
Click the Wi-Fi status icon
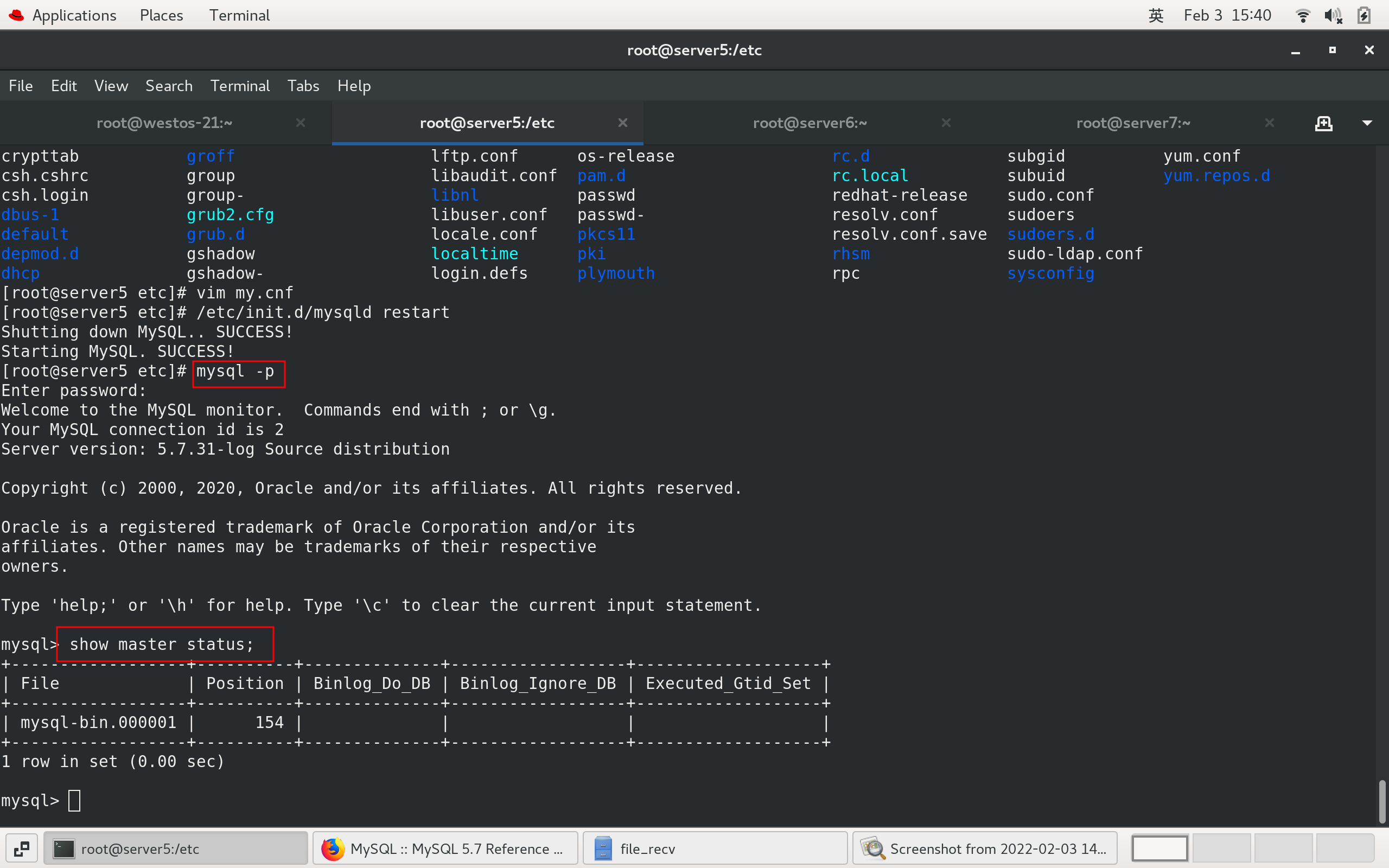[1302, 15]
